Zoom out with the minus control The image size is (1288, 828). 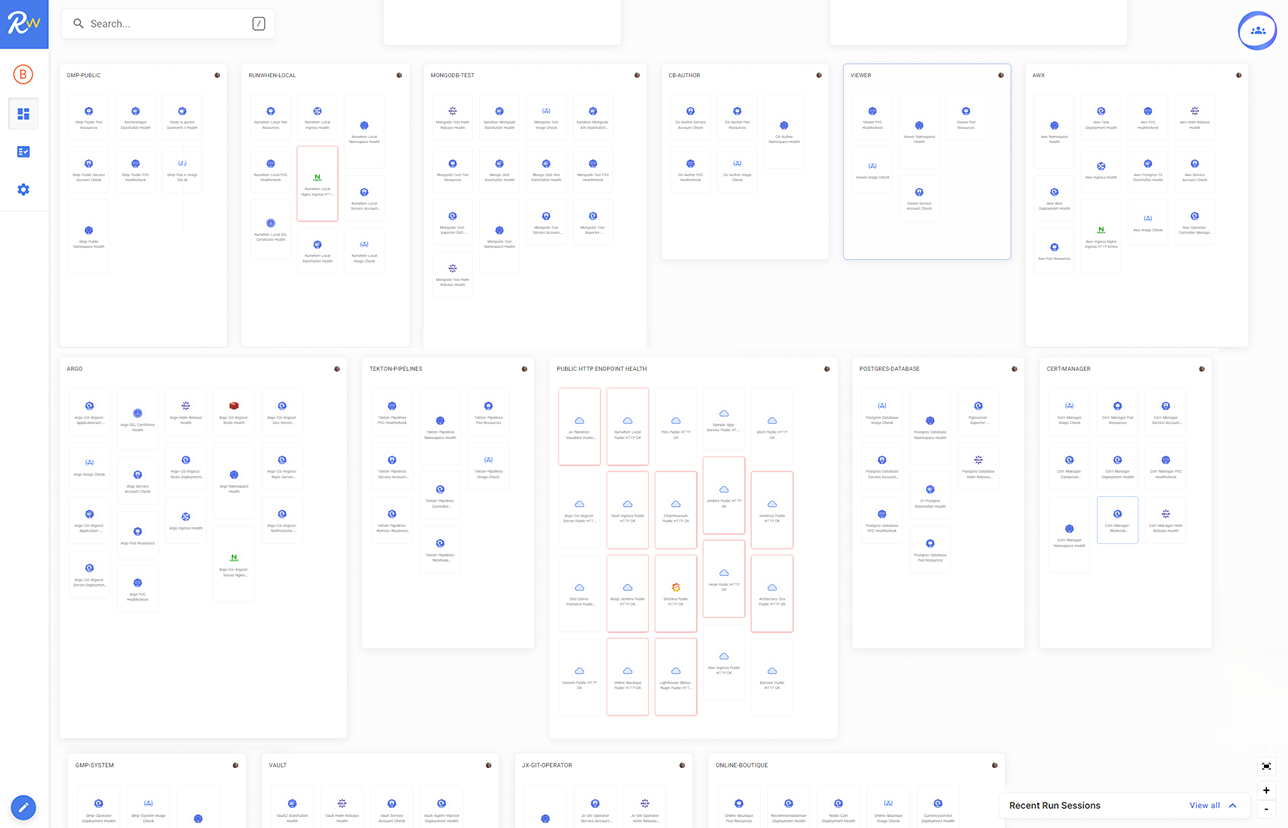pyautogui.click(x=1266, y=808)
